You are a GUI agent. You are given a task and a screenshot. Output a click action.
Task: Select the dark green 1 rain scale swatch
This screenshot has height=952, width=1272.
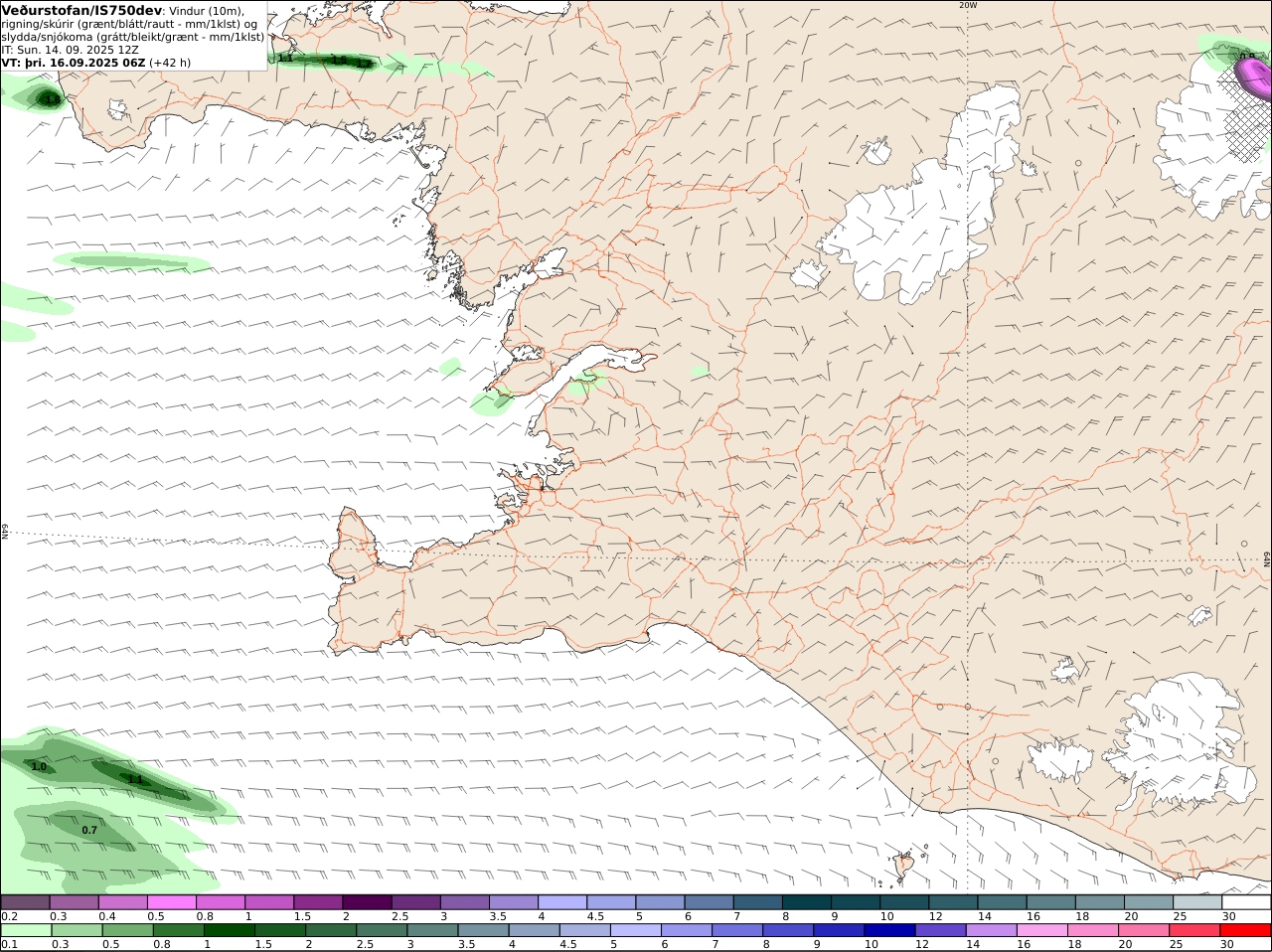pos(229,930)
